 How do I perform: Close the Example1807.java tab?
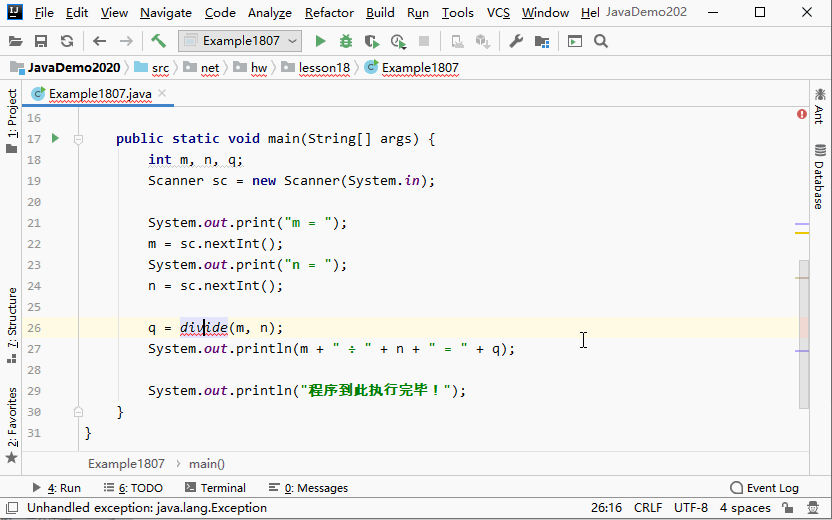point(162,93)
